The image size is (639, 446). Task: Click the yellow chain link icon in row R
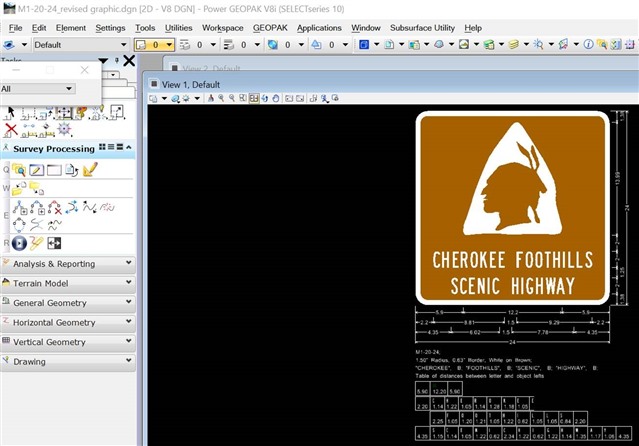[36, 243]
